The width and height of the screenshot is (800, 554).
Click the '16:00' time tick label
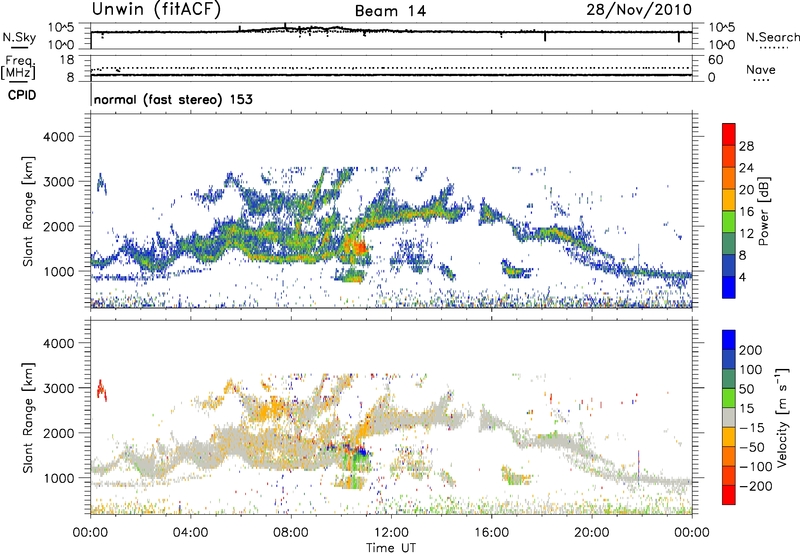point(491,533)
